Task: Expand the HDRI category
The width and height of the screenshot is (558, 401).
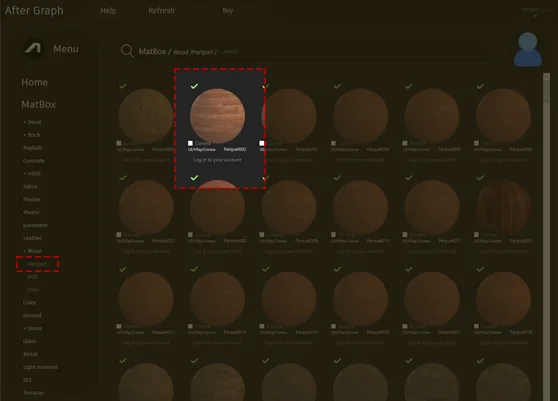Action: (x=32, y=174)
